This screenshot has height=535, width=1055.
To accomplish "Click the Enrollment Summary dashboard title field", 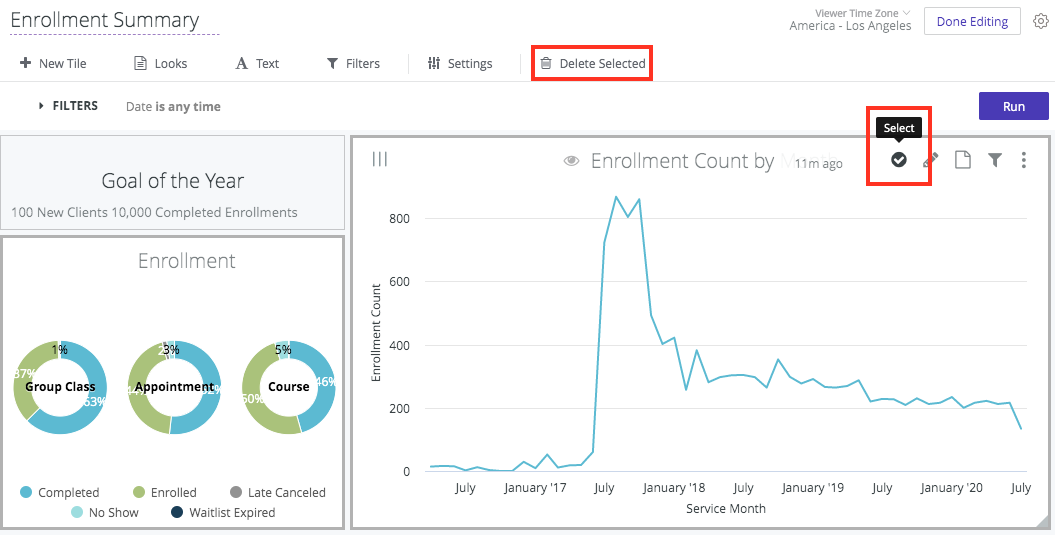I will pos(105,20).
